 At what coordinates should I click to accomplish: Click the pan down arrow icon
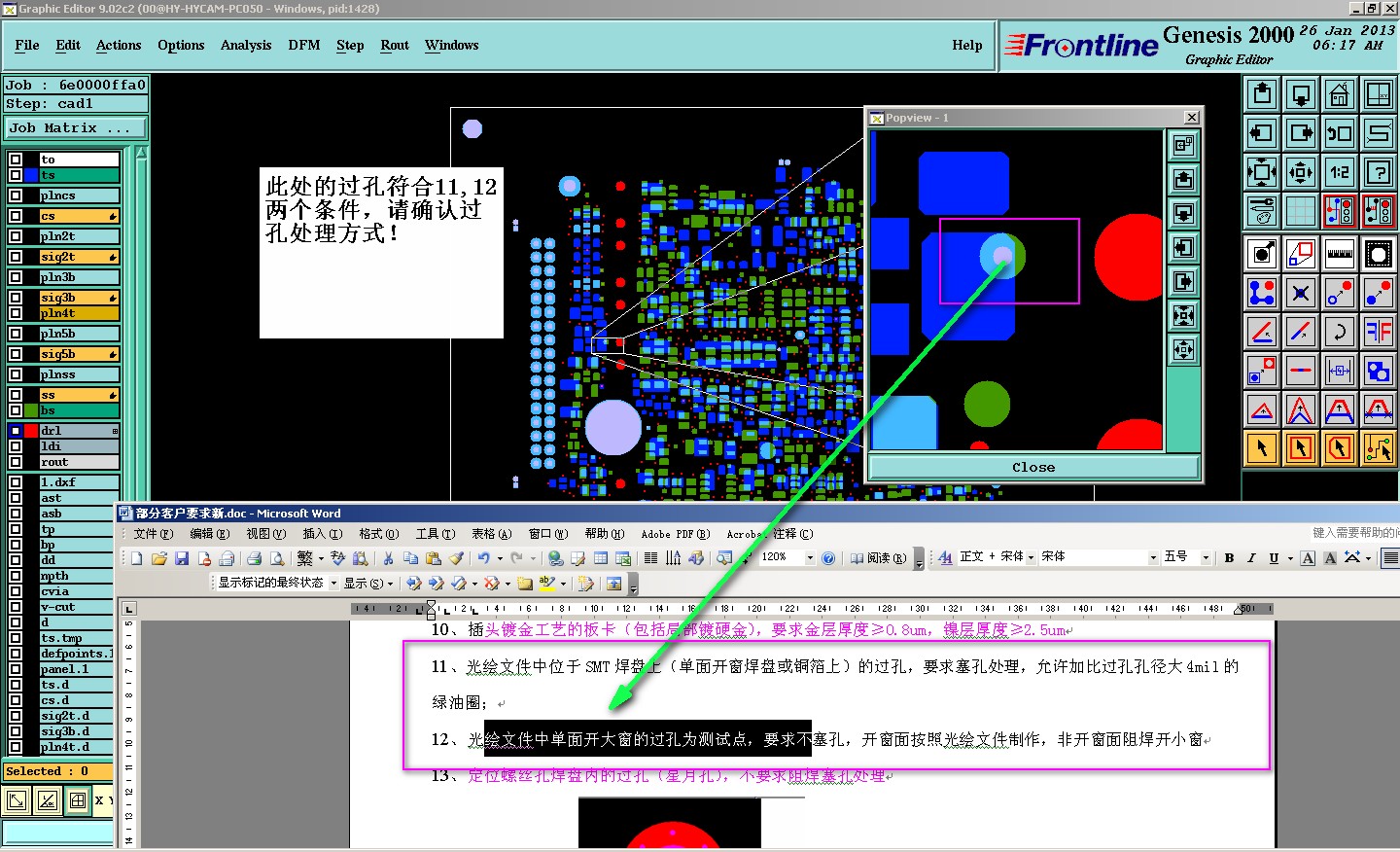point(1301,94)
